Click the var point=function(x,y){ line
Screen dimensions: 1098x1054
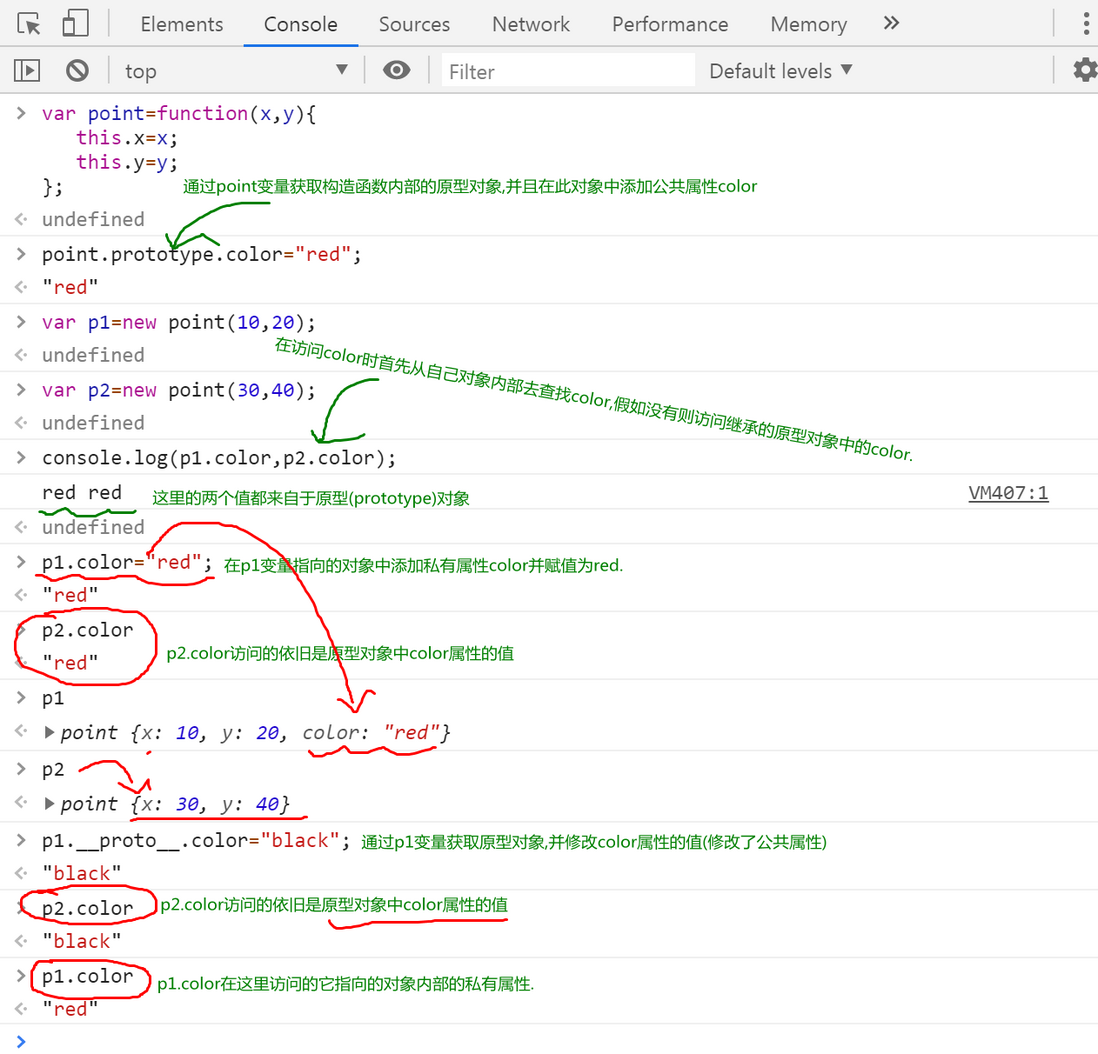click(179, 113)
